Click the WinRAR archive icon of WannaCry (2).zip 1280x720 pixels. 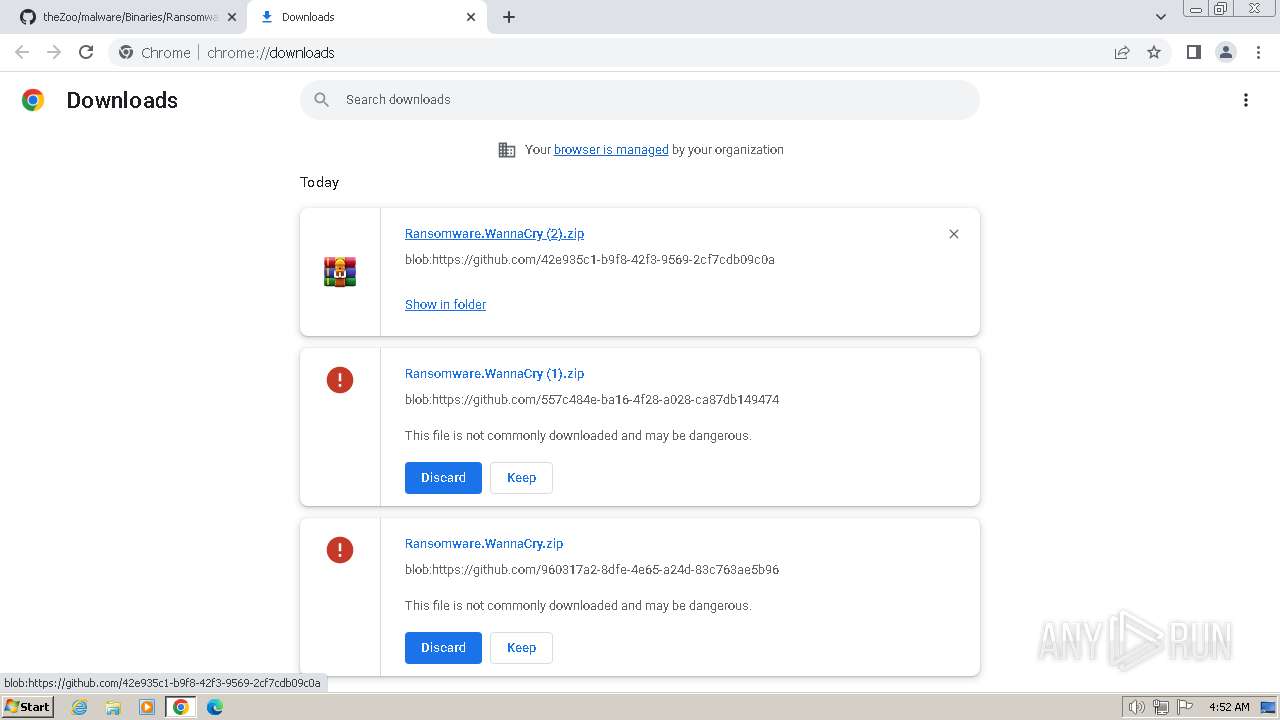[x=340, y=272]
